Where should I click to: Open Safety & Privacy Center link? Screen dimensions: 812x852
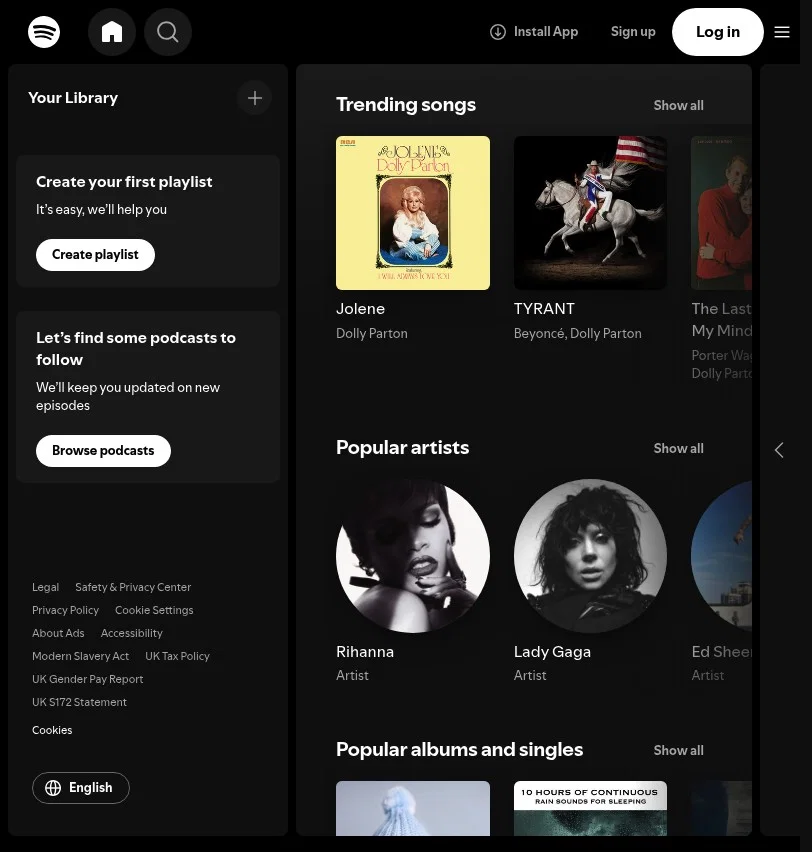pos(133,587)
